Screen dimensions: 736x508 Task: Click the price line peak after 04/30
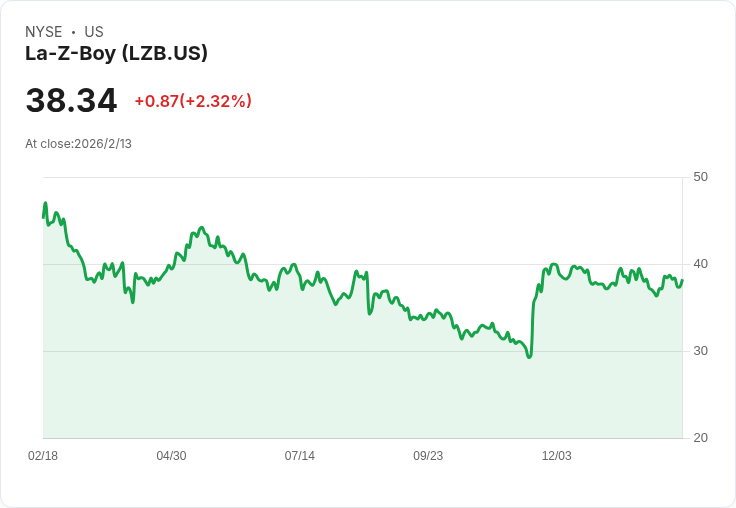[x=201, y=228]
